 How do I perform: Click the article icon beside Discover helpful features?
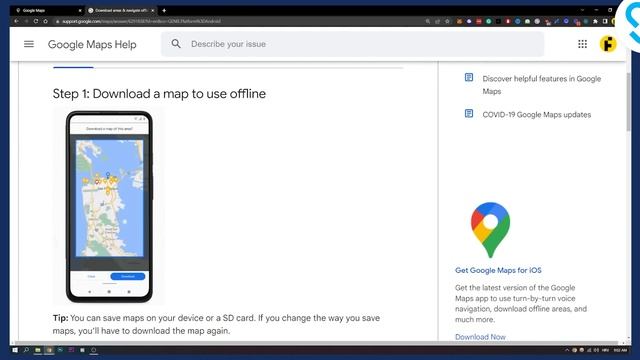point(469,78)
